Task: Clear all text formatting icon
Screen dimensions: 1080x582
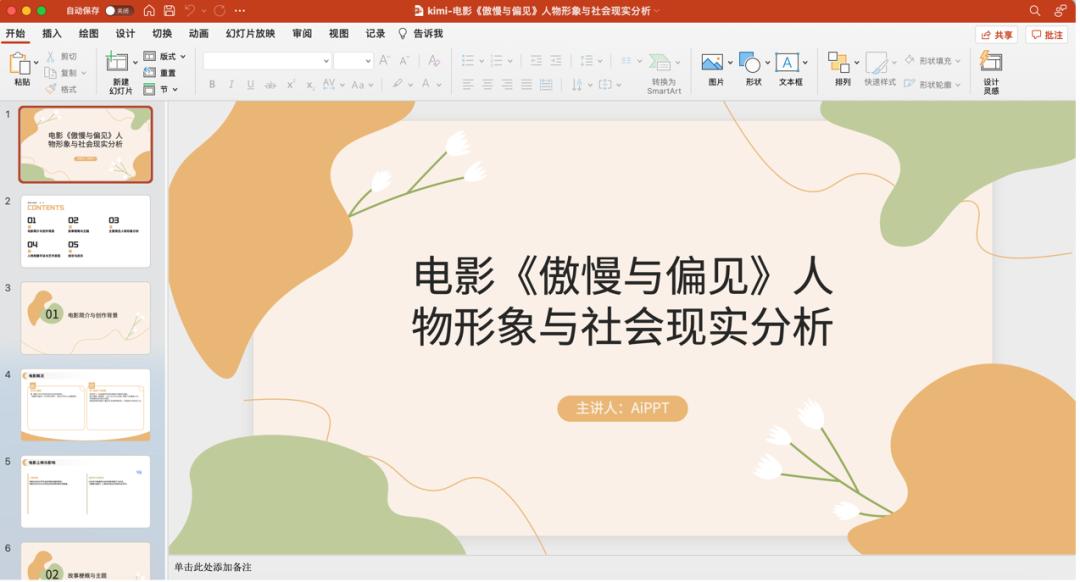Action: coord(434,61)
